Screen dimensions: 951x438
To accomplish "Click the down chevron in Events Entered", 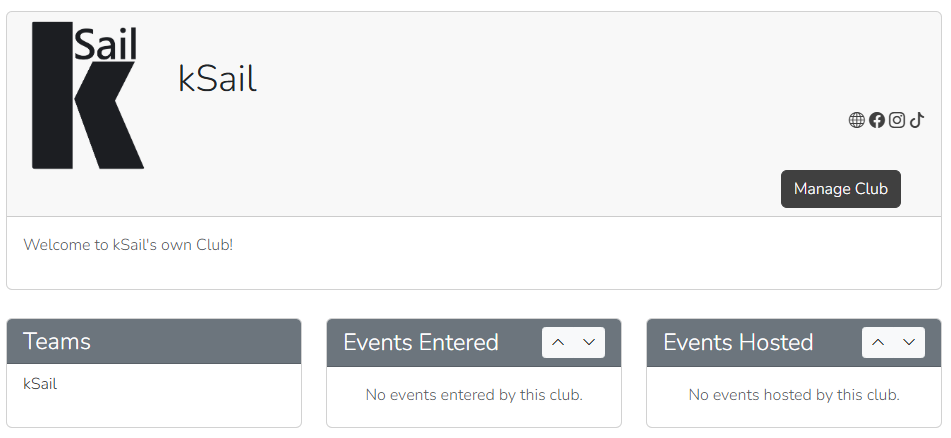I will (x=589, y=342).
